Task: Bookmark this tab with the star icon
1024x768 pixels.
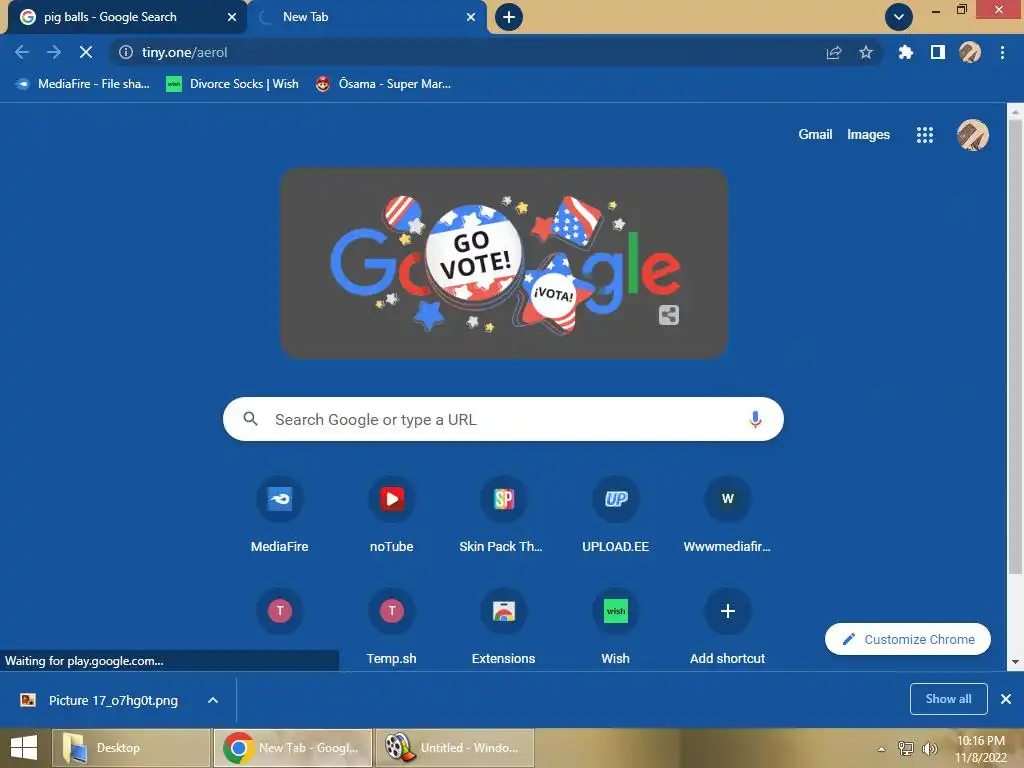Action: [x=866, y=52]
